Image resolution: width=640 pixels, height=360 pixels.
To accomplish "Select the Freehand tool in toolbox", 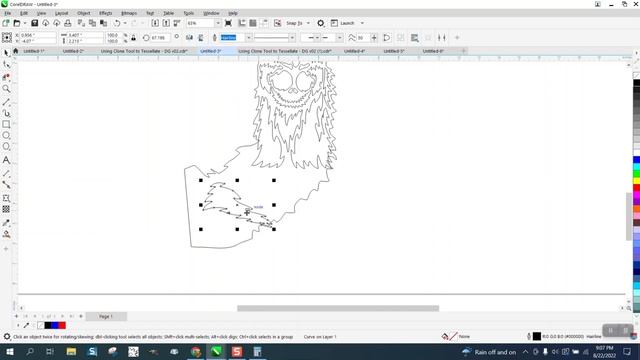I will pos(6,102).
